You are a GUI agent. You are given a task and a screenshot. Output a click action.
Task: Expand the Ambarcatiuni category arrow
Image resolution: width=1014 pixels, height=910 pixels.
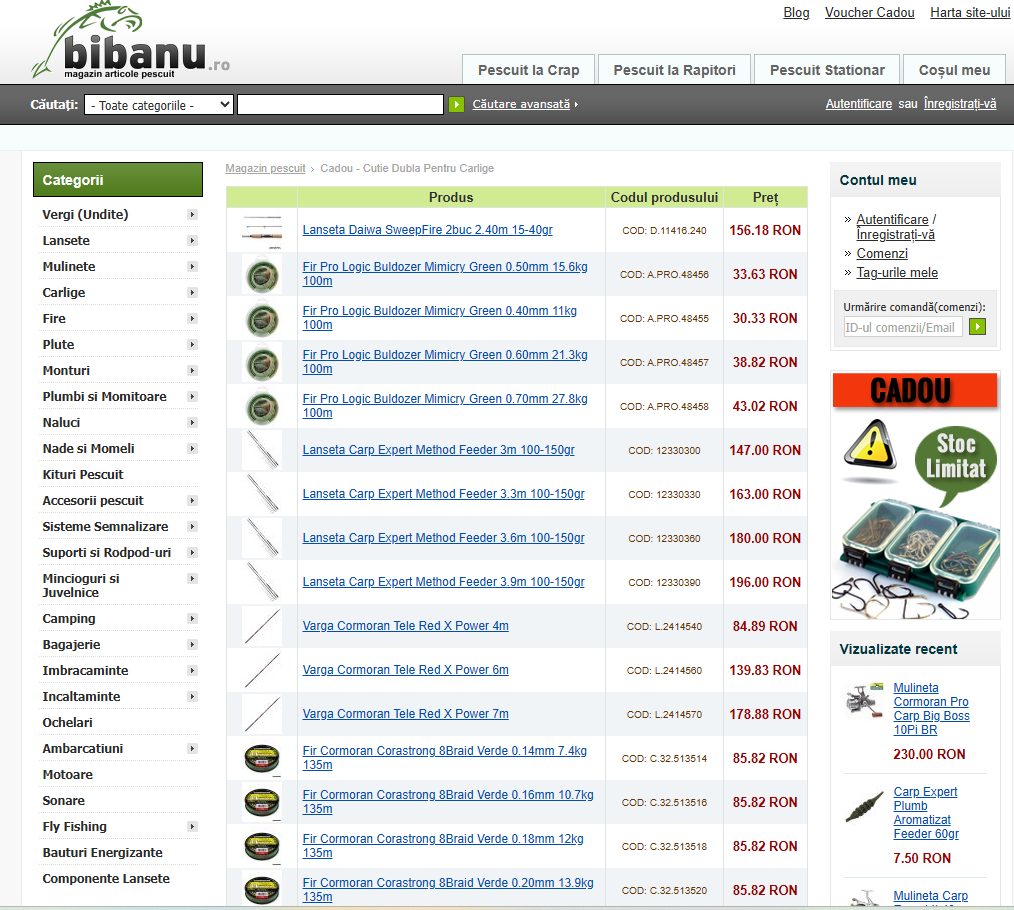point(192,749)
